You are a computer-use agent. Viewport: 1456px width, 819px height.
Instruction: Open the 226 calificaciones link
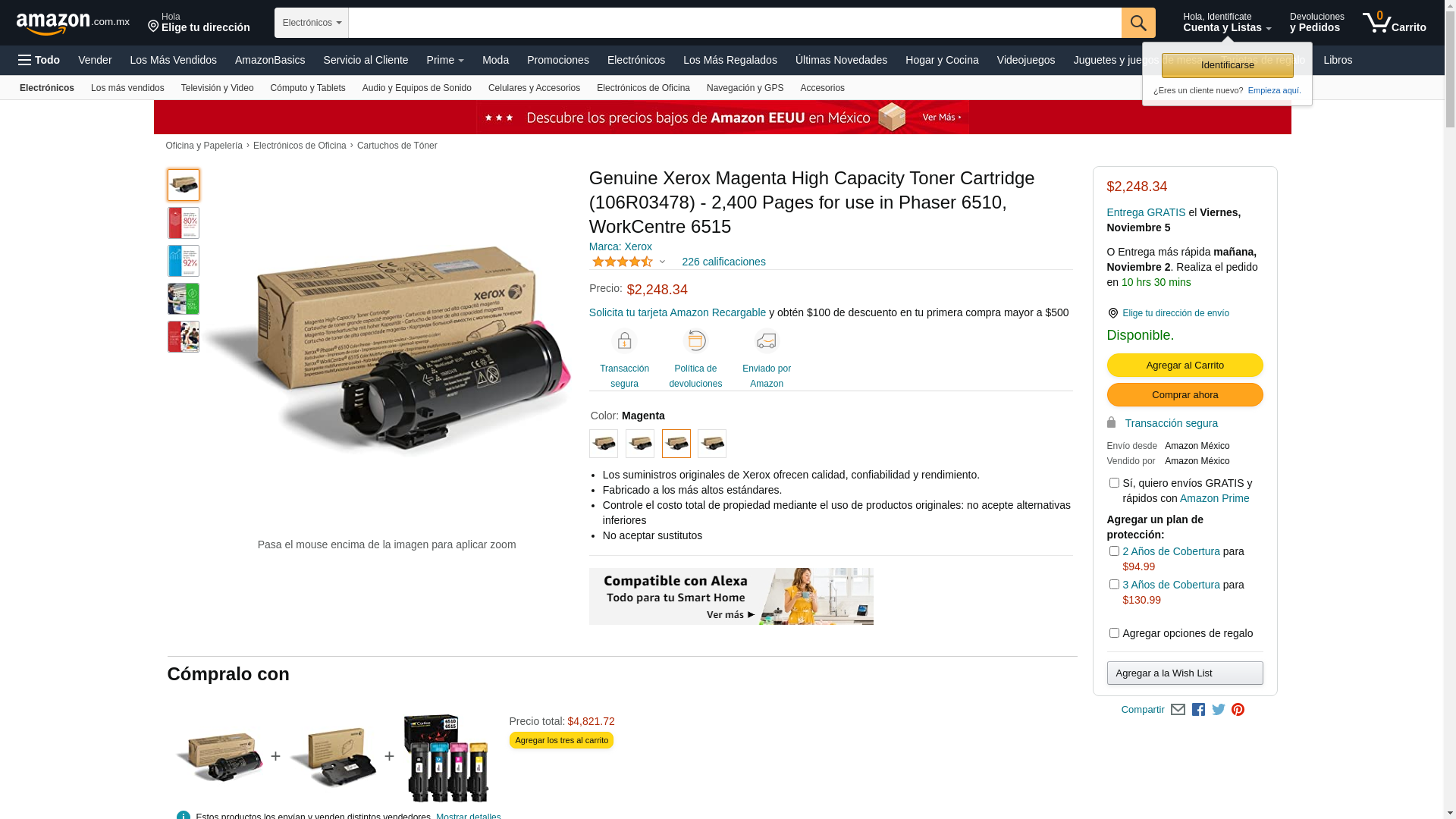723,262
